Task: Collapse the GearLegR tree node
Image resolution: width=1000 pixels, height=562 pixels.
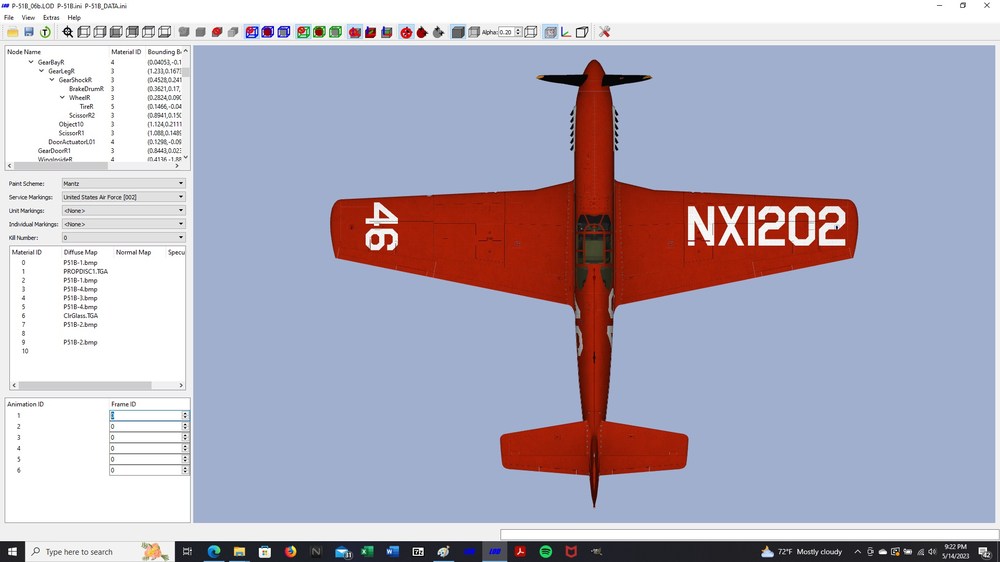Action: point(41,71)
